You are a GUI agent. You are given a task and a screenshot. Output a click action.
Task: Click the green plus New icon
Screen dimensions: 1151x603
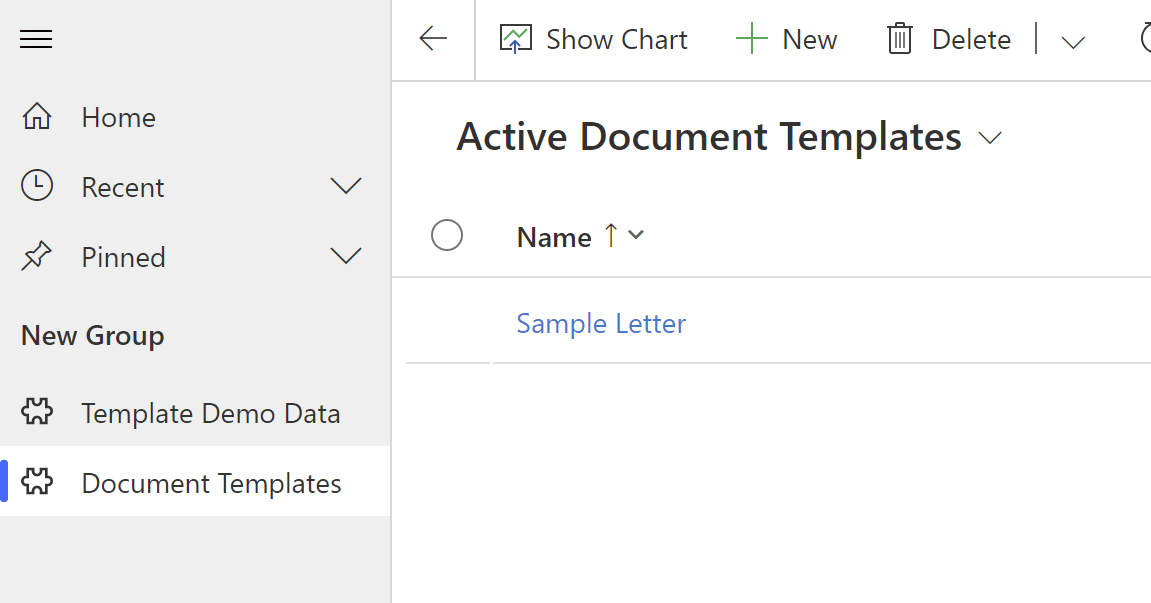(751, 39)
